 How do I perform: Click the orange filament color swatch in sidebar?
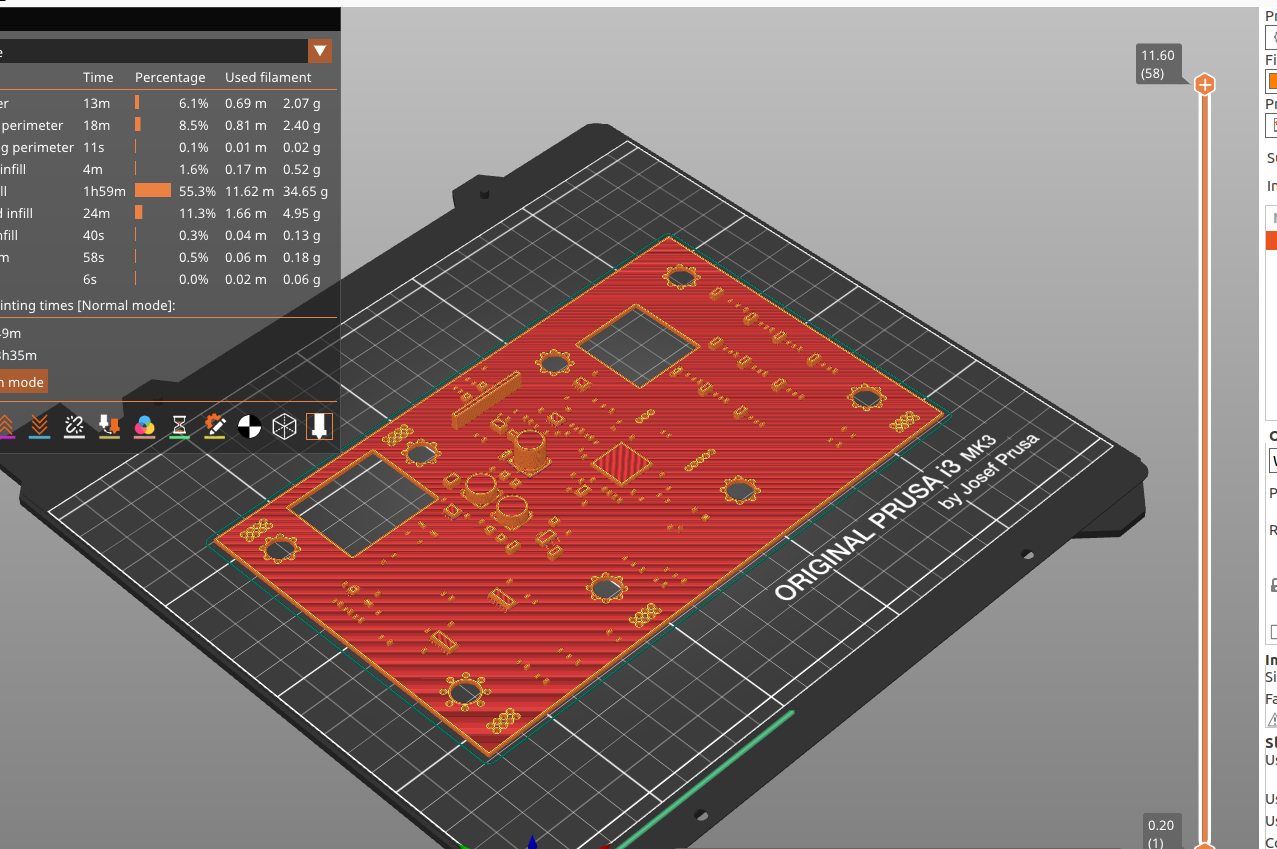point(1272,81)
